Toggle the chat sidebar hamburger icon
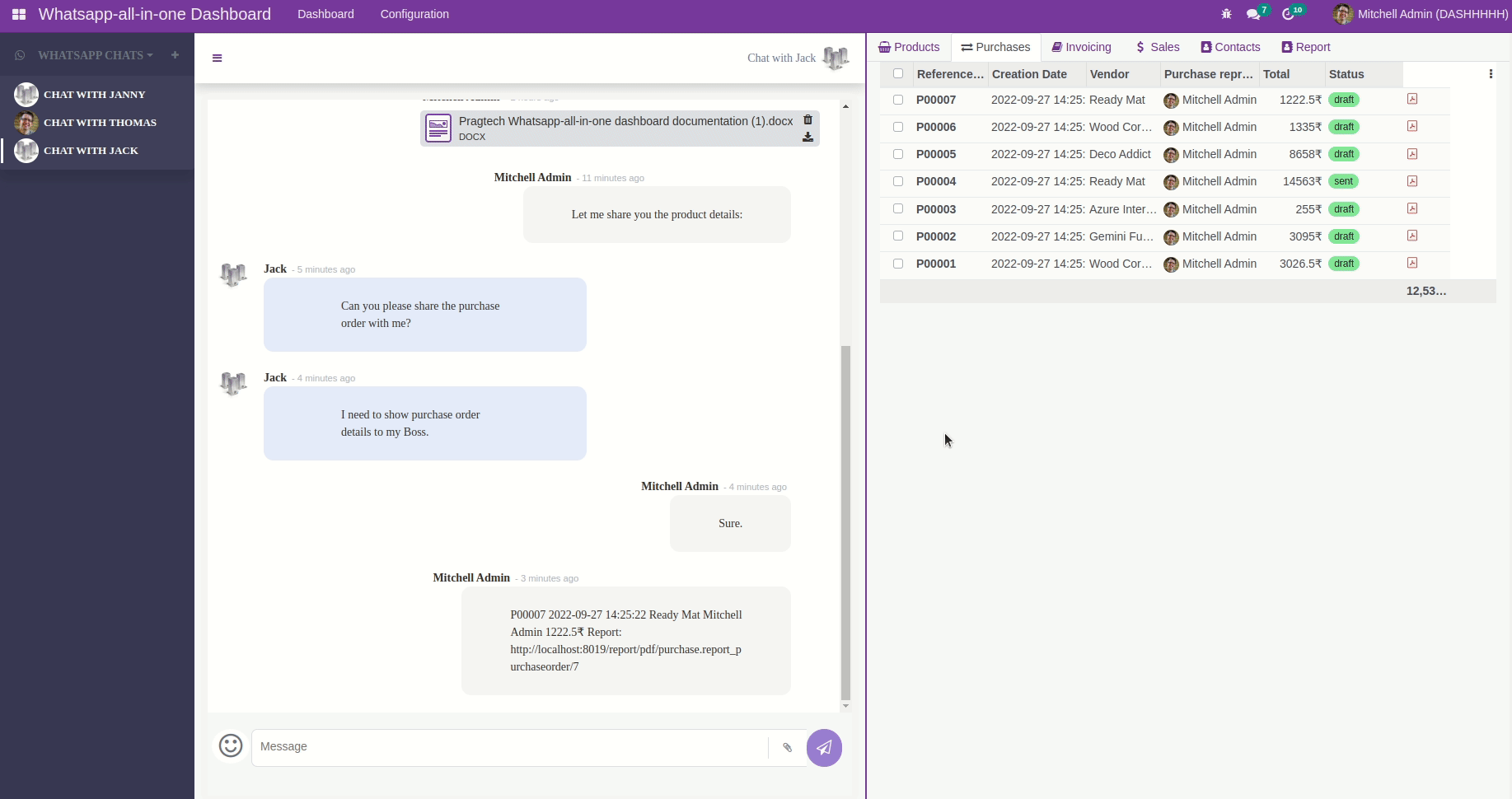This screenshot has height=799, width=1512. pos(217,58)
